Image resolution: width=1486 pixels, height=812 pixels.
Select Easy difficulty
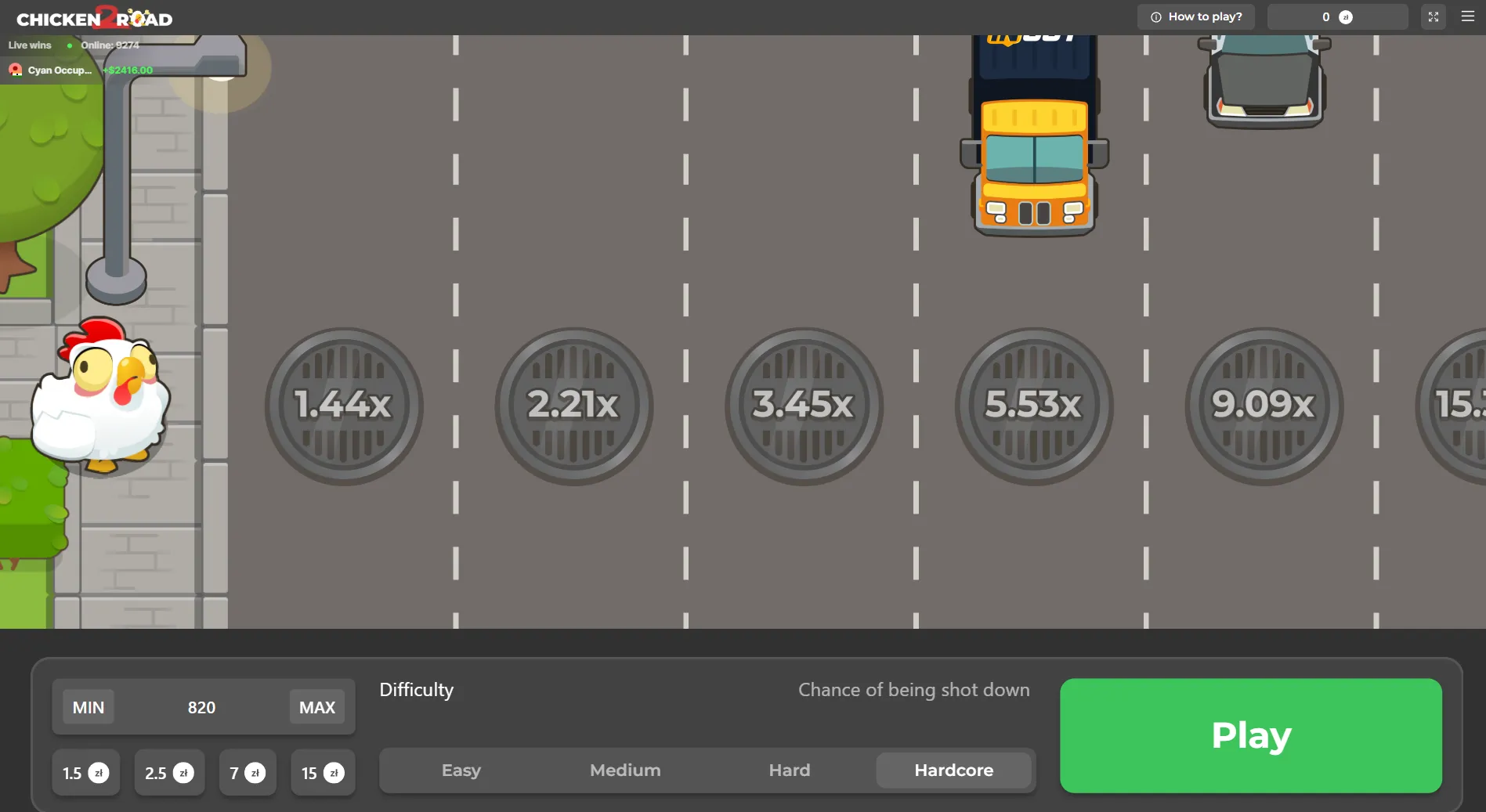point(461,770)
